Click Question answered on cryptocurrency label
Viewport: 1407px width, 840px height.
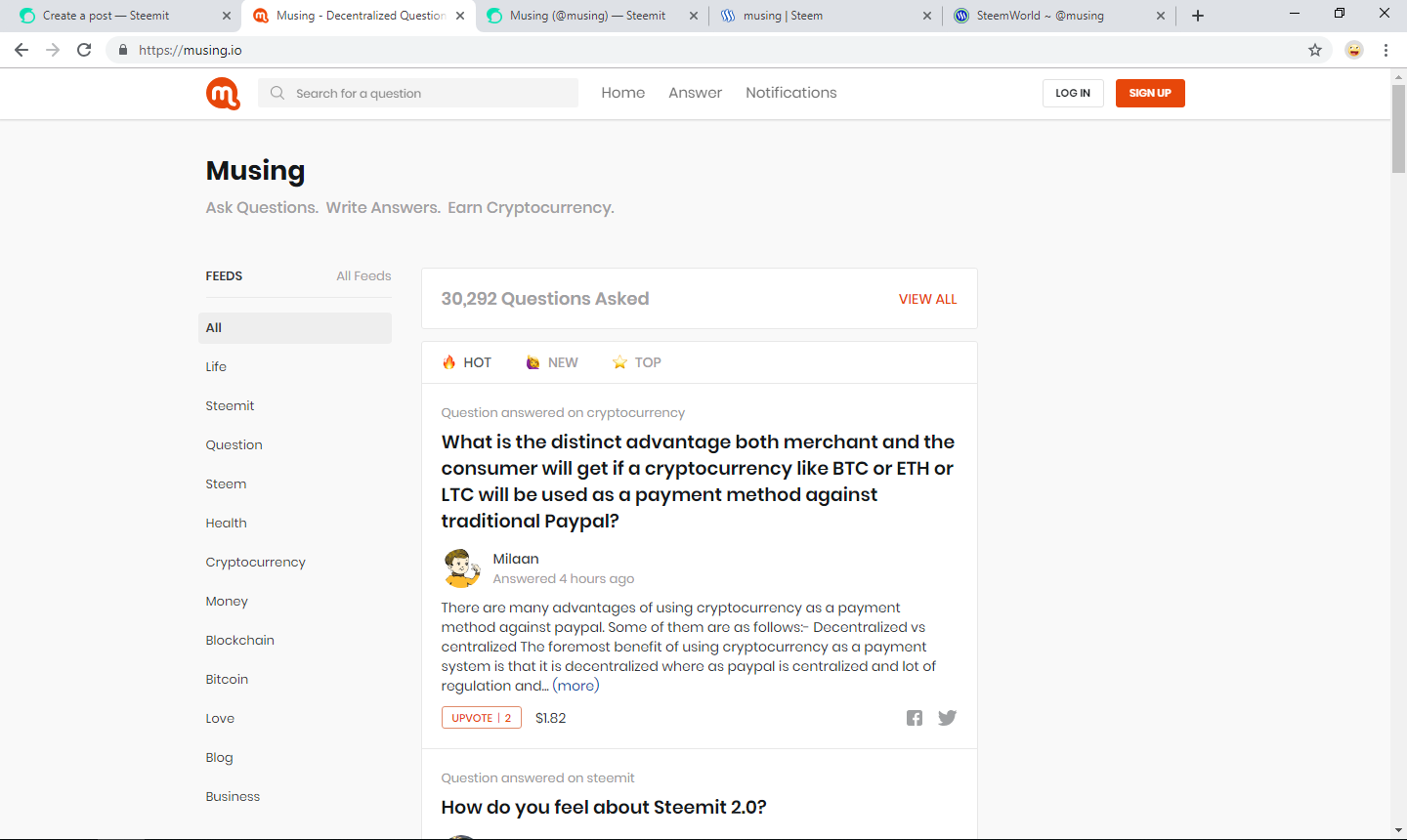[x=563, y=413]
